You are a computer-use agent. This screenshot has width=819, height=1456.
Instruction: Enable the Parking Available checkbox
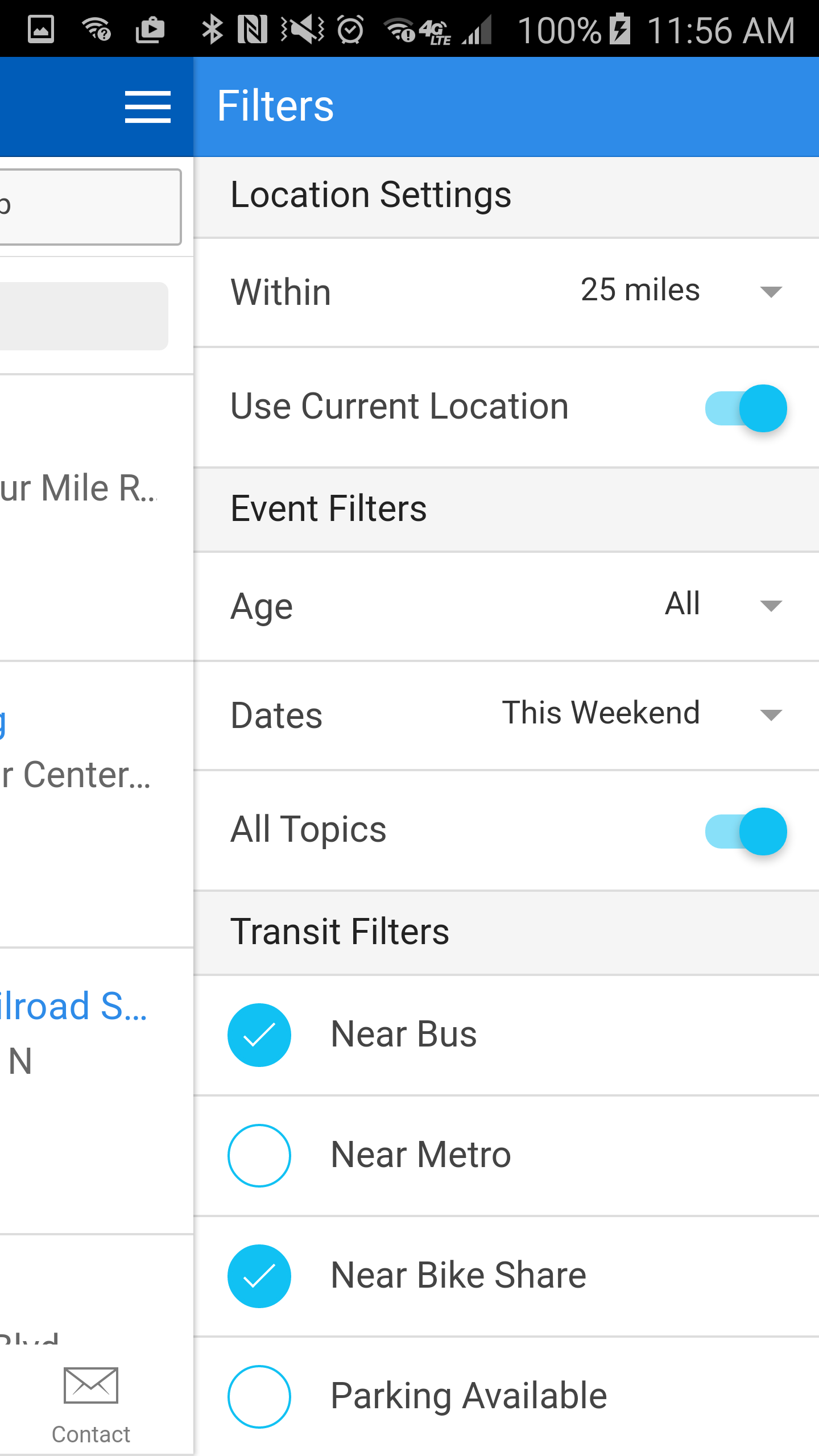(259, 1397)
